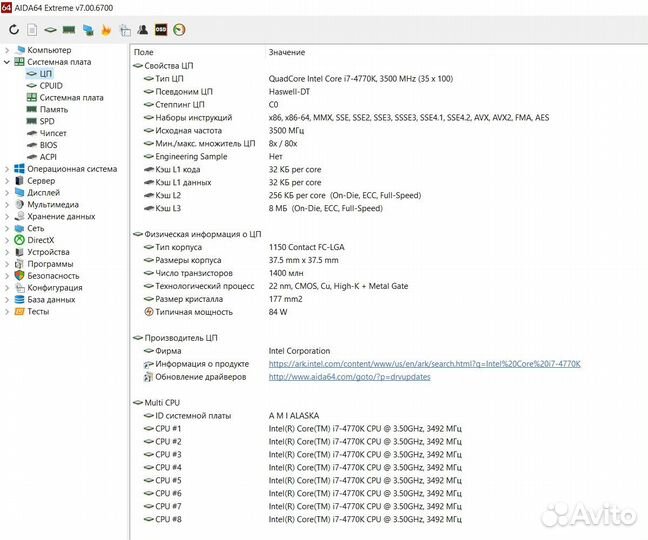The width and height of the screenshot is (648, 540).
Task: Expand the Операционная система tree node
Action: (7, 169)
